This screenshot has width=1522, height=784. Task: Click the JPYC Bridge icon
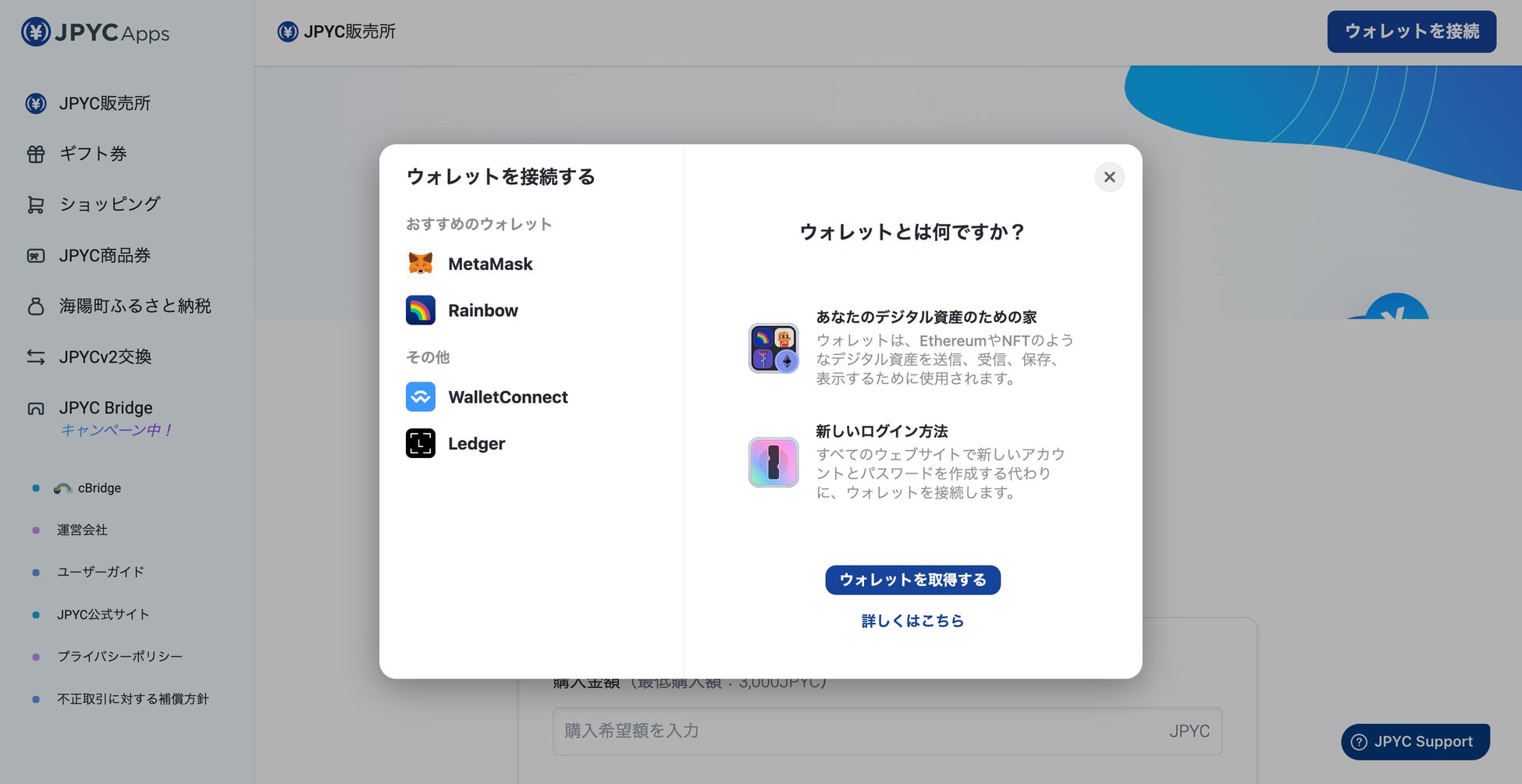pos(36,409)
